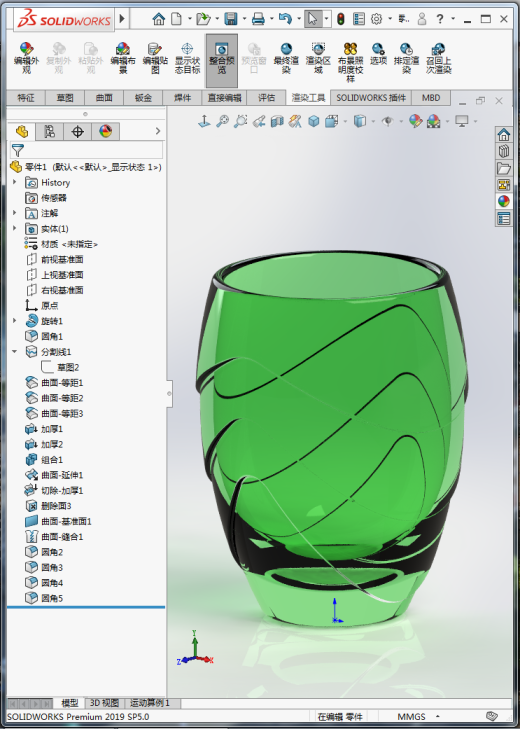This screenshot has width=520, height=729.
Task: Click the Edit Decal (编辑贴图) icon
Action: 155,59
